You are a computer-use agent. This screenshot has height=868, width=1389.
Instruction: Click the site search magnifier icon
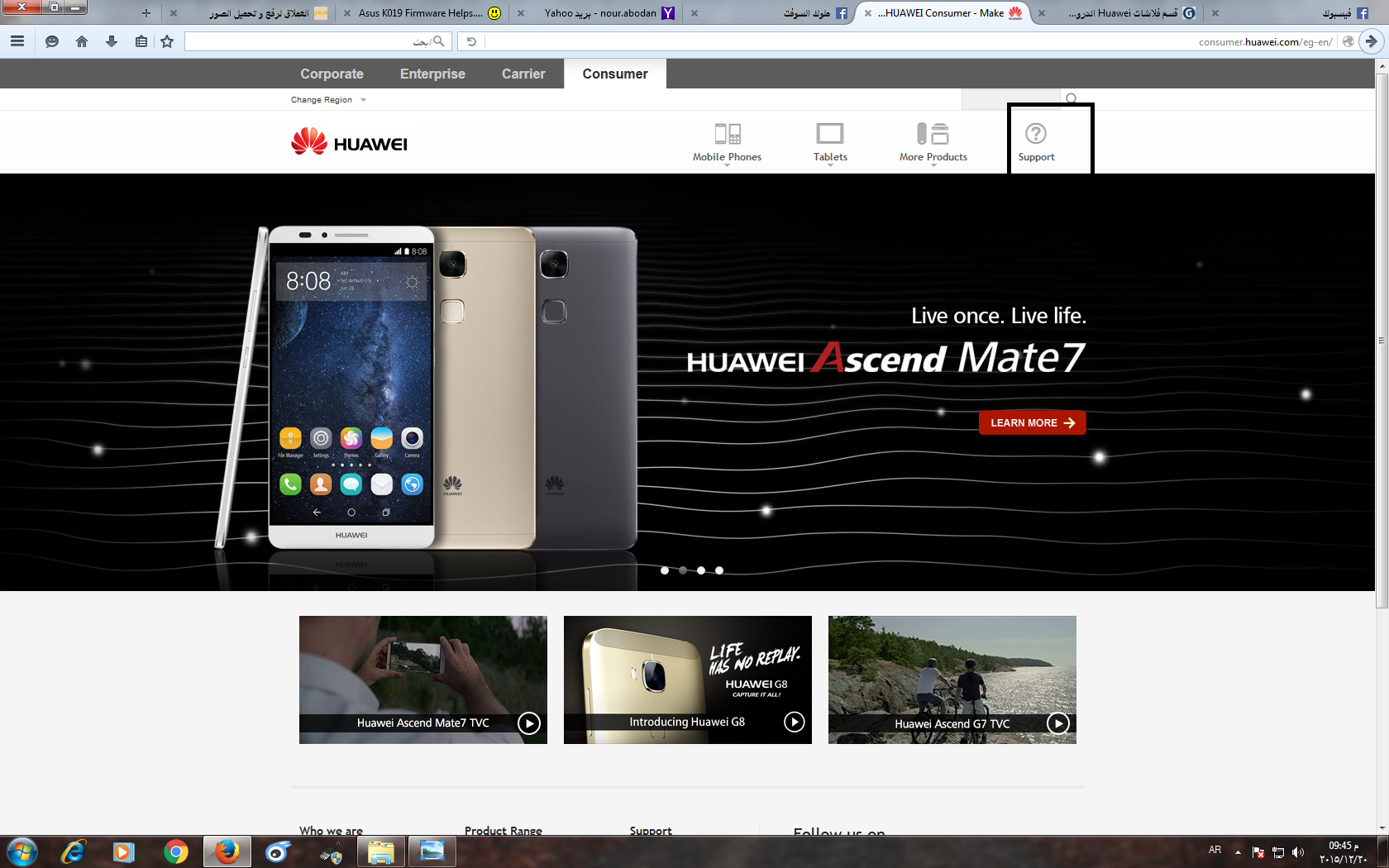click(1072, 99)
